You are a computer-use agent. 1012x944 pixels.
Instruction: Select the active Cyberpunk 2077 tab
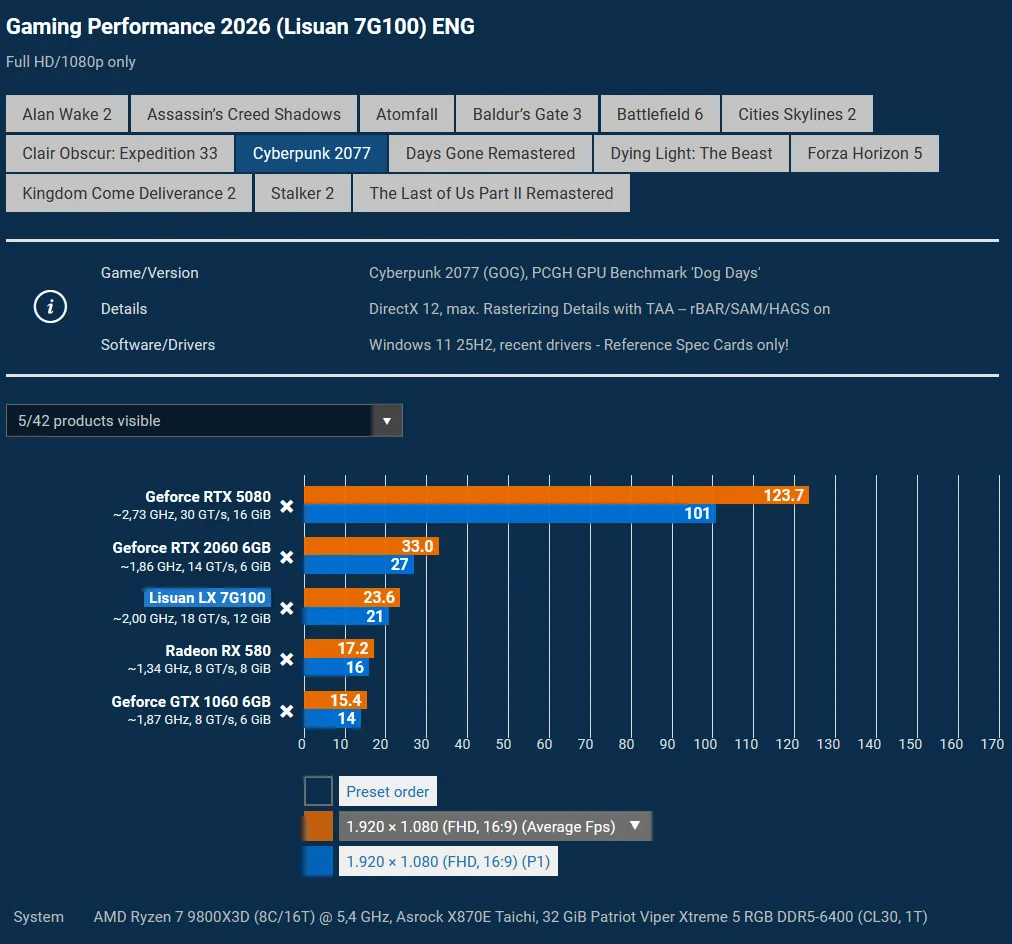(x=312, y=154)
